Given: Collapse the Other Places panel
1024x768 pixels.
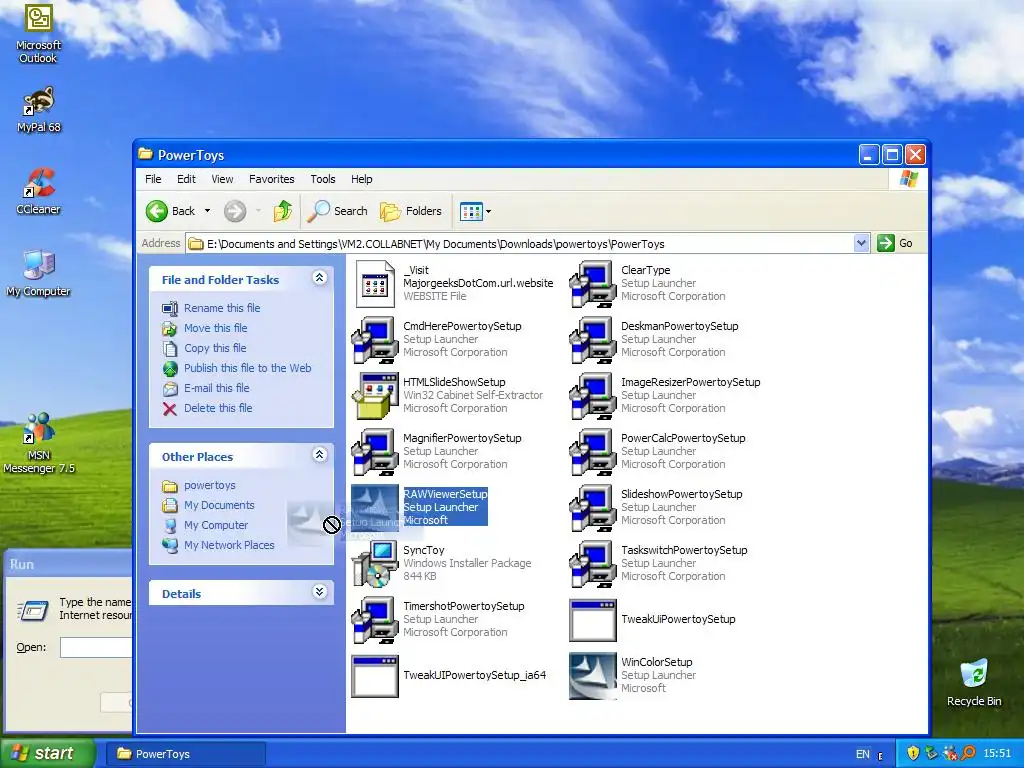Looking at the screenshot, I should click(x=319, y=455).
